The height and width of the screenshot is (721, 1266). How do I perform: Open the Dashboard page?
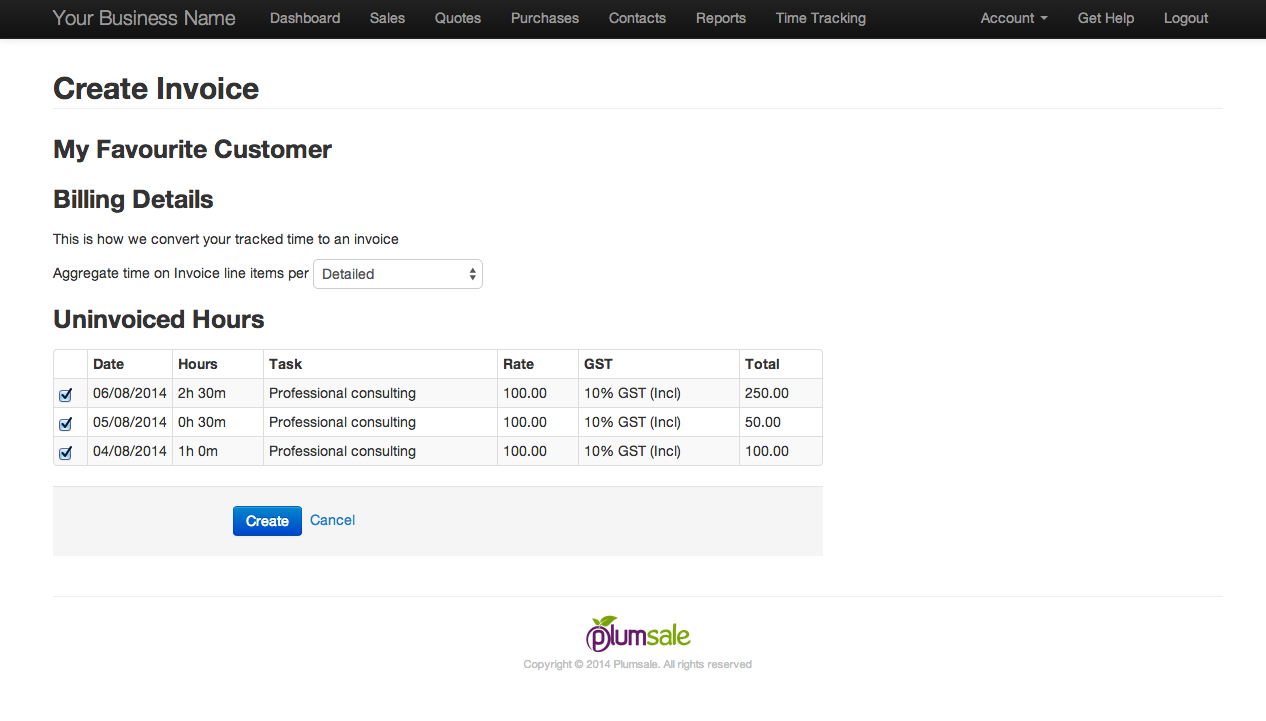(305, 18)
